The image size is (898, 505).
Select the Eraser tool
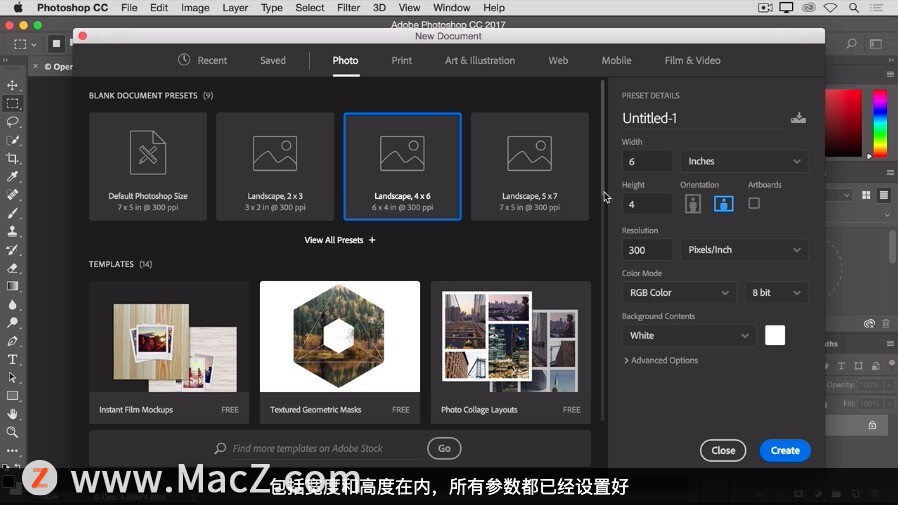tap(12, 268)
